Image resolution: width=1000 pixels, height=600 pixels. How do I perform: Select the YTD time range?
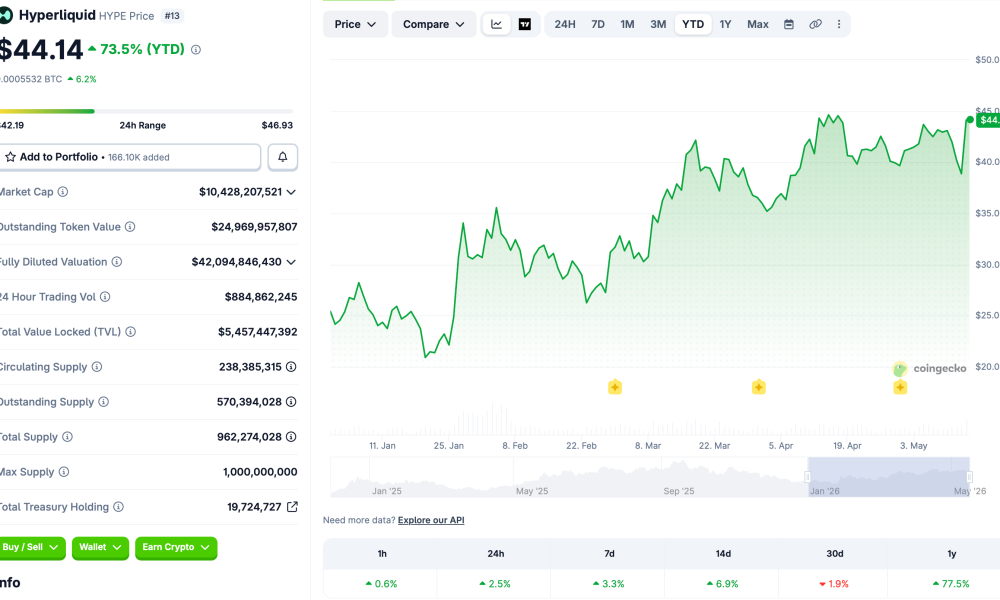(693, 24)
